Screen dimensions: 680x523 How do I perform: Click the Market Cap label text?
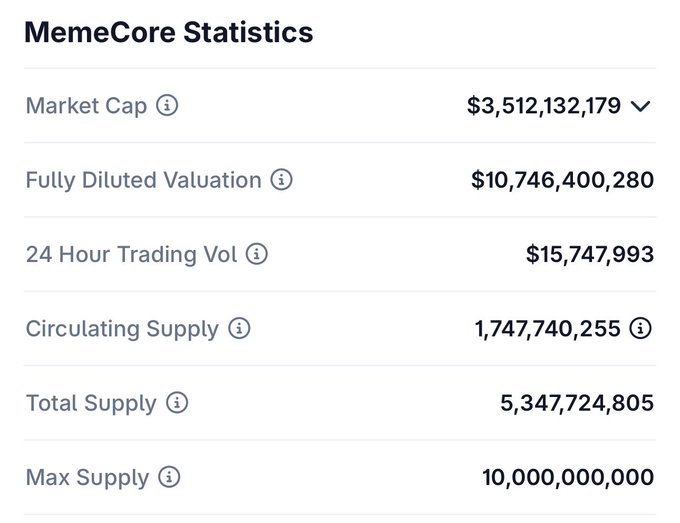pos(87,105)
